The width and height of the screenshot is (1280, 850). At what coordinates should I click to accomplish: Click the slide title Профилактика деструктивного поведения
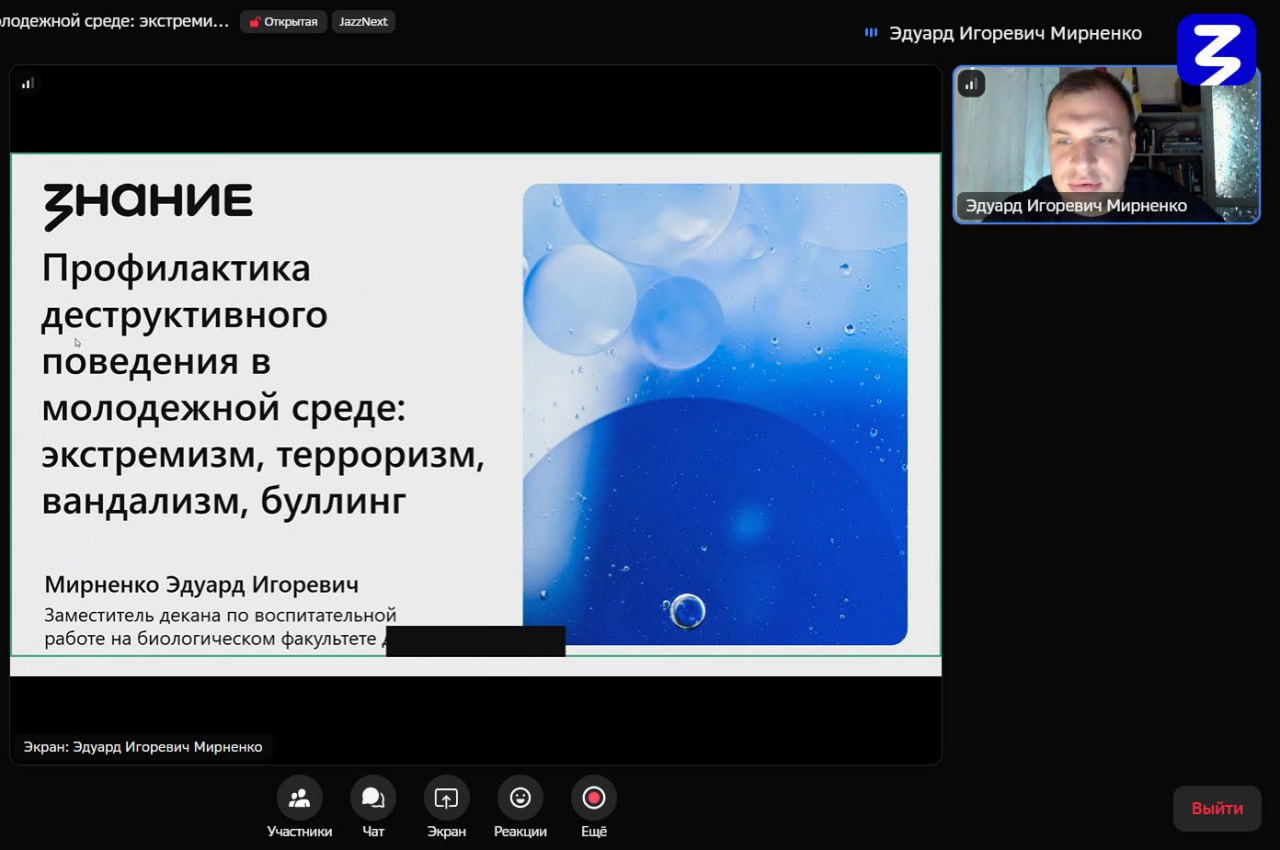[263, 384]
